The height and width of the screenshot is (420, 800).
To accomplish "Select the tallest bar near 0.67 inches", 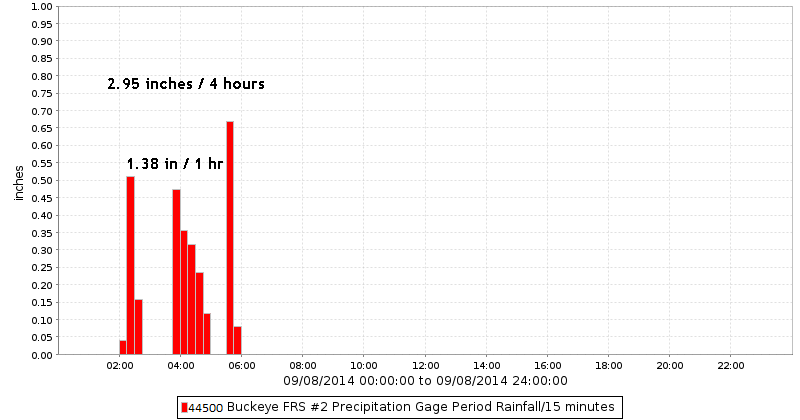I will tap(230, 238).
